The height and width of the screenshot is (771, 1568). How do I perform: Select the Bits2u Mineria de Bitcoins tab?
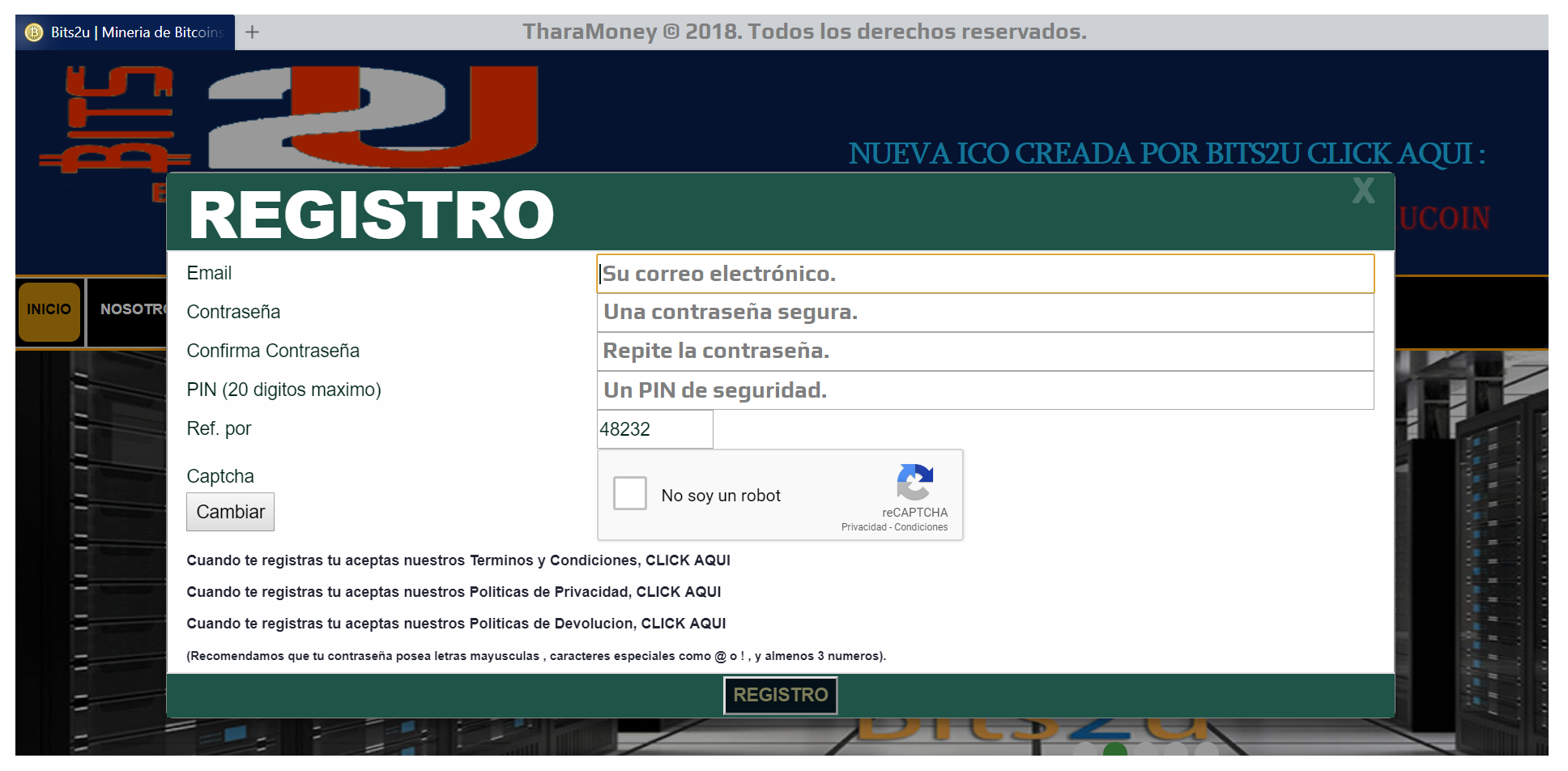[126, 32]
